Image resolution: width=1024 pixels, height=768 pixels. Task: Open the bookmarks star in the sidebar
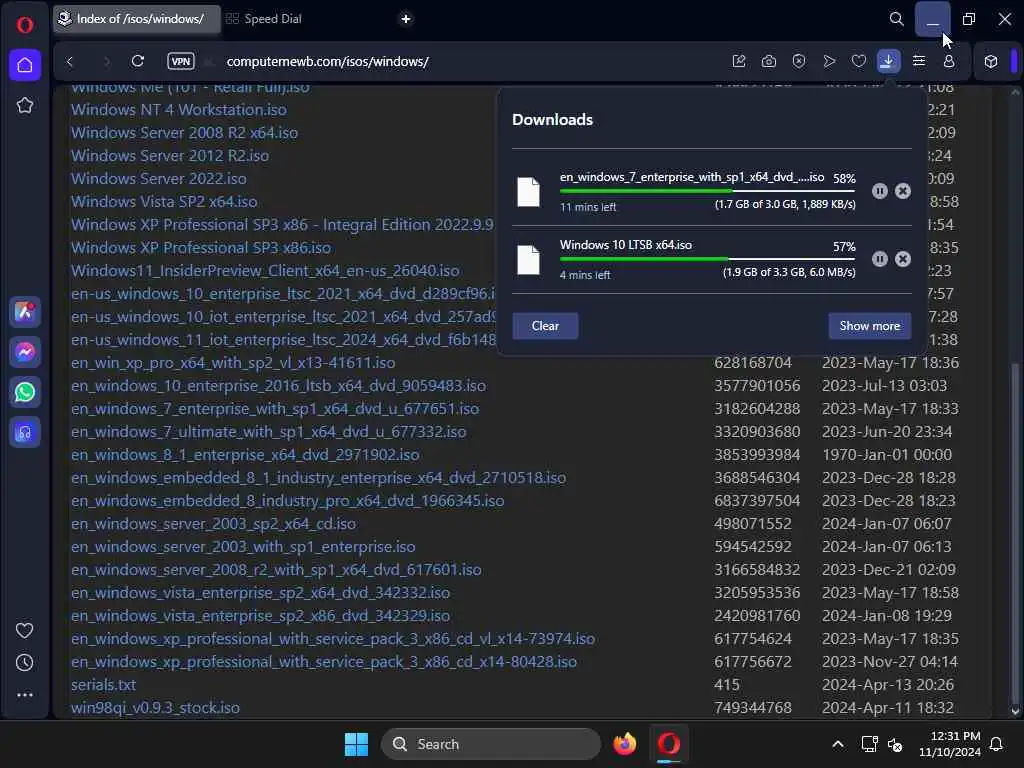25,105
